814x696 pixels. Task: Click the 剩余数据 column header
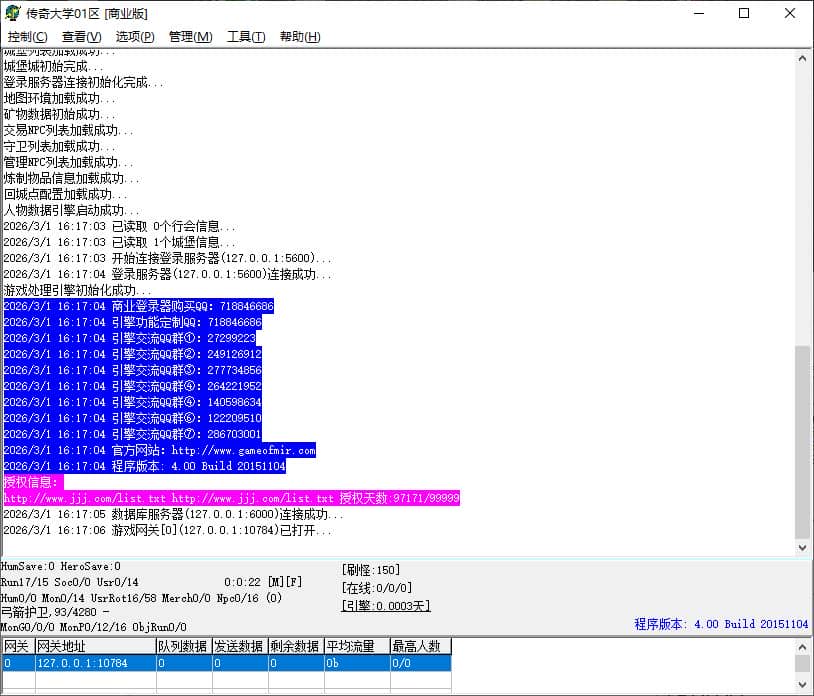tap(296, 646)
